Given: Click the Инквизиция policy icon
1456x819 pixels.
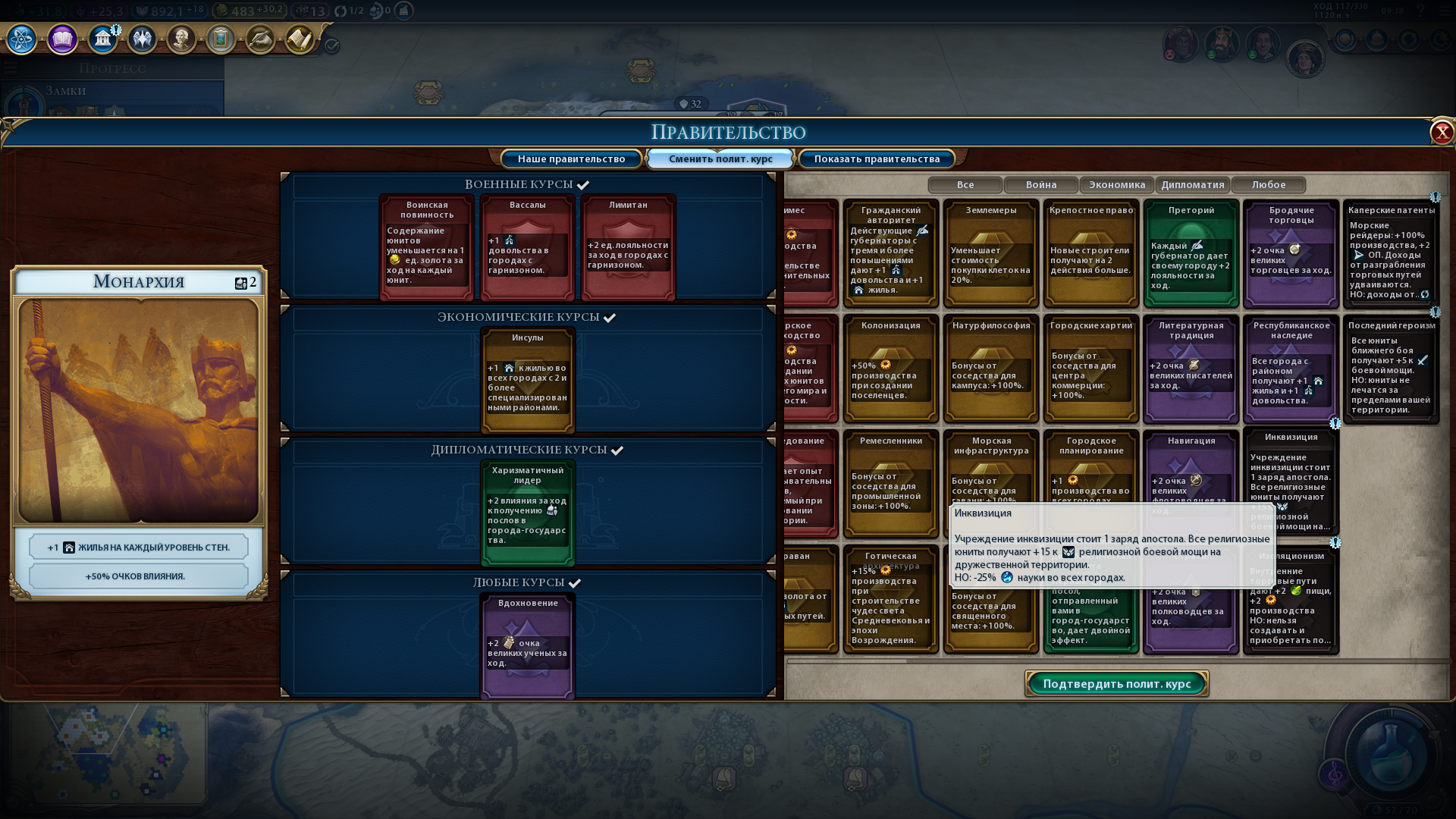Looking at the screenshot, I should click(x=1290, y=480).
